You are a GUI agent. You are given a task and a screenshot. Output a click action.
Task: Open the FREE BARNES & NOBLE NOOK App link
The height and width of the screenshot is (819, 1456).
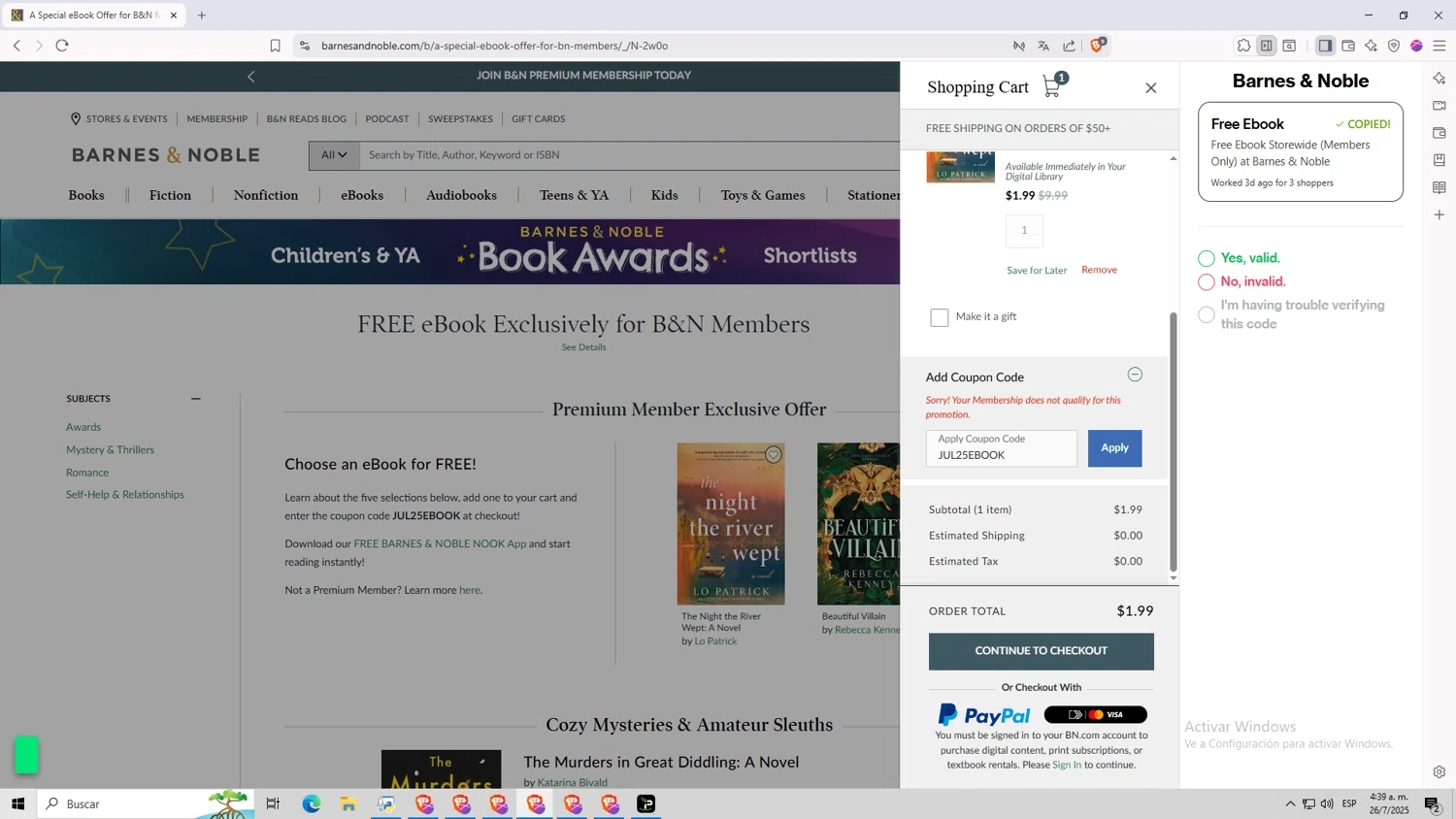(x=439, y=543)
